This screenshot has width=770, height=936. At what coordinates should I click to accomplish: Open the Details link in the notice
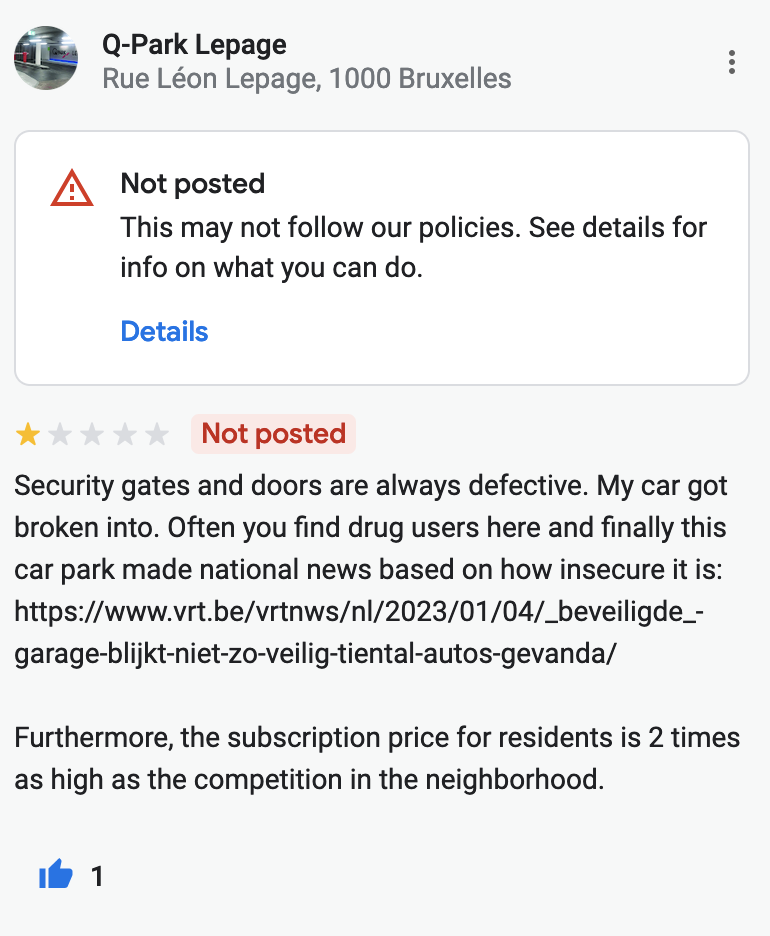point(164,332)
